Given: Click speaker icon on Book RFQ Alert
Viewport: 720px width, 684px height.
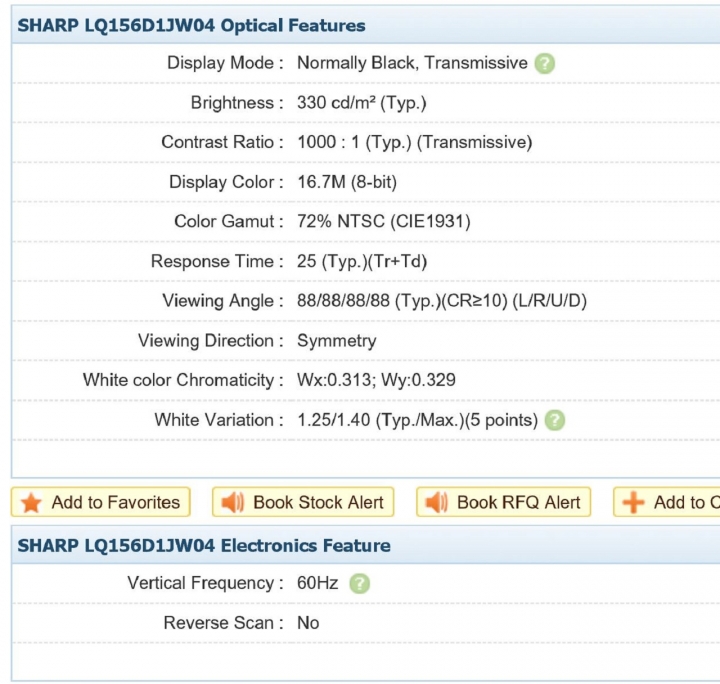Looking at the screenshot, I should tap(436, 503).
